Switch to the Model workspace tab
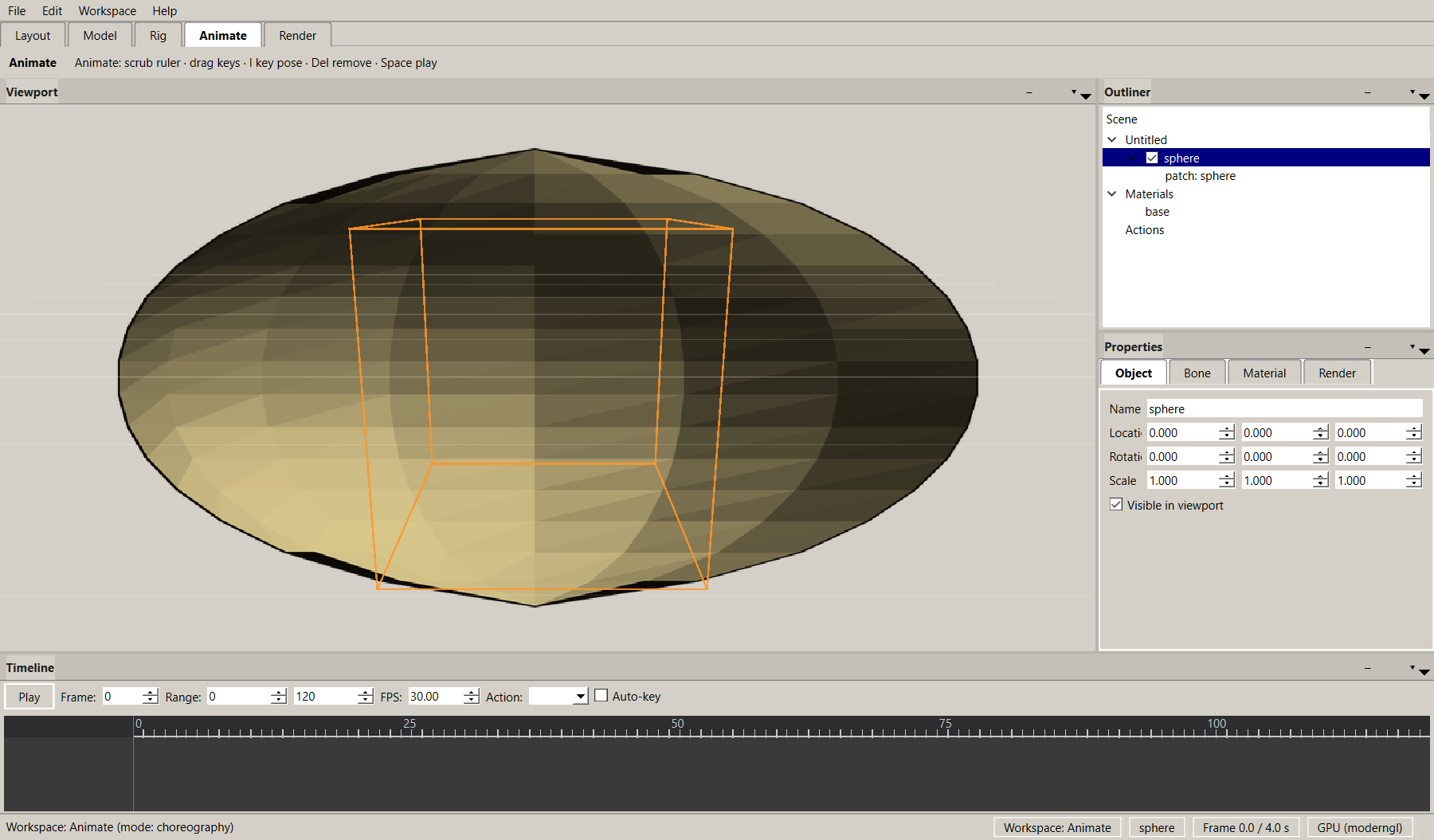Viewport: 1434px width, 840px height. pyautogui.click(x=100, y=36)
